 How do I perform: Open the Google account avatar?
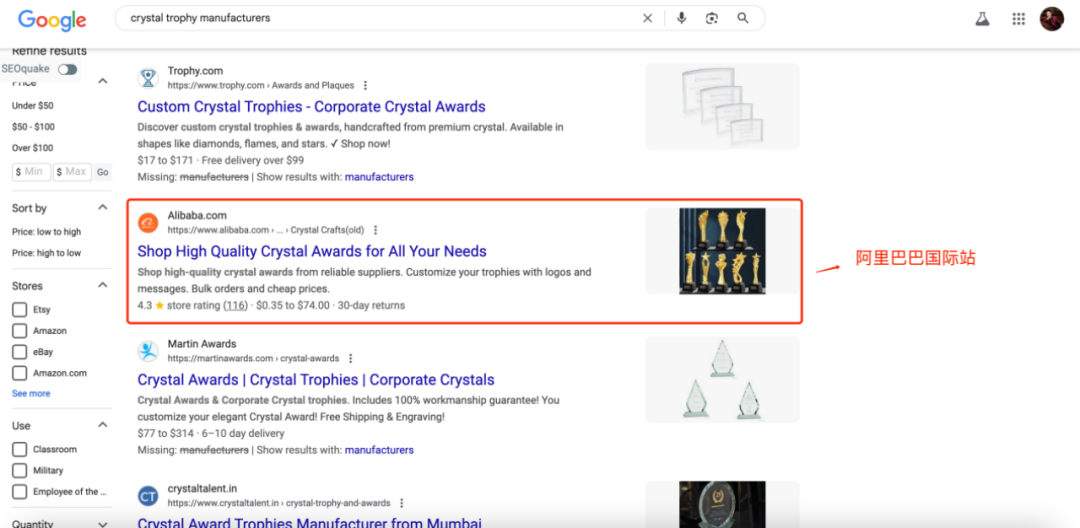[x=1052, y=19]
